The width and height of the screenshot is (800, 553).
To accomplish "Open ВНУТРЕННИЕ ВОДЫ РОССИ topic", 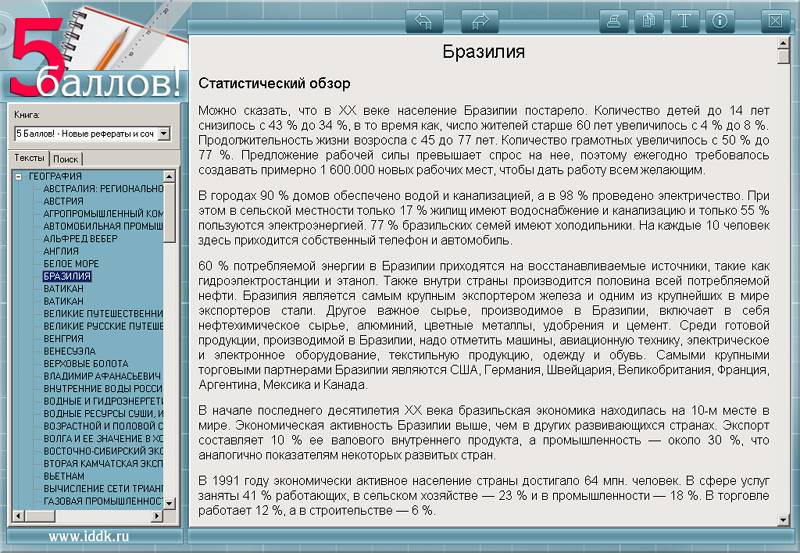I will point(103,389).
